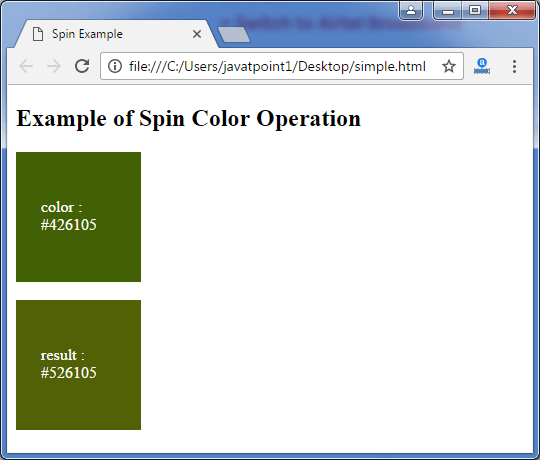Viewport: 540px width, 460px height.
Task: Open the blue extension icon in toolbar
Action: coord(482,66)
